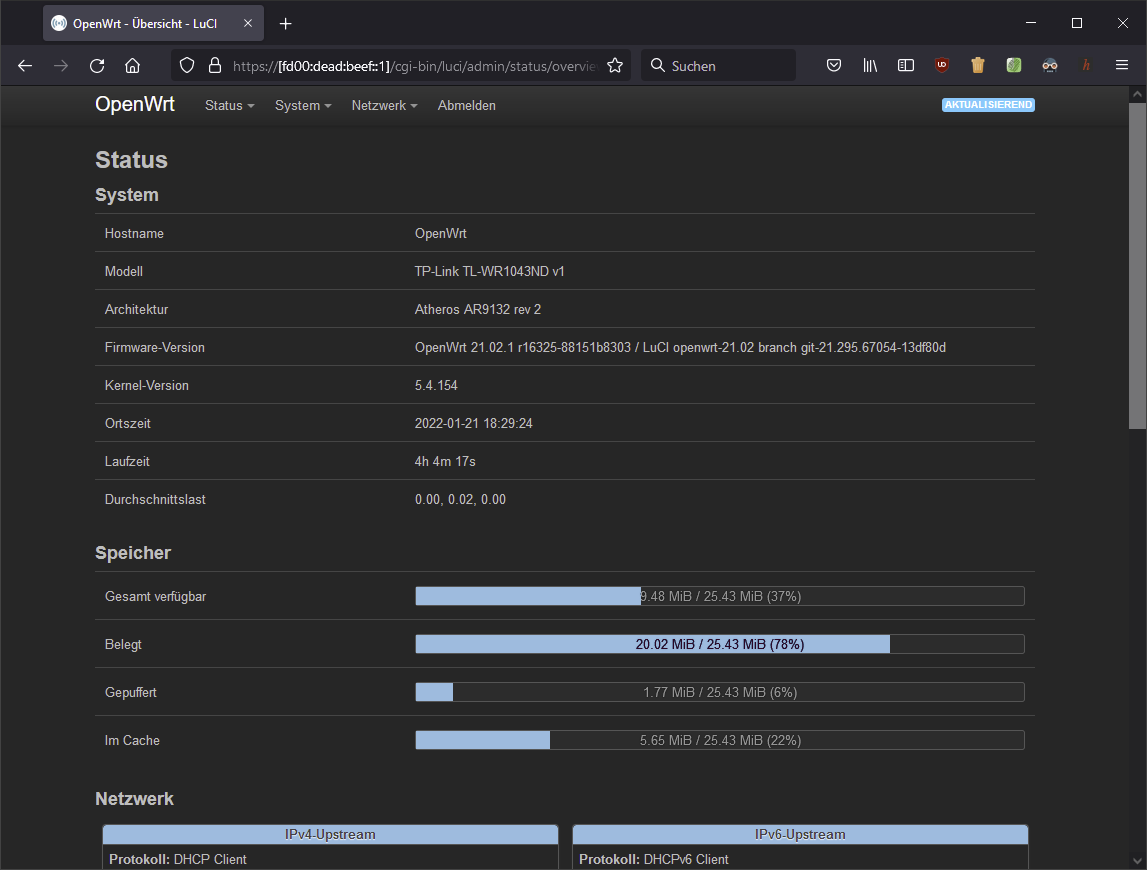Viewport: 1147px width, 870px height.
Task: Click the page vertical scrollbar thumb
Action: tap(1137, 266)
